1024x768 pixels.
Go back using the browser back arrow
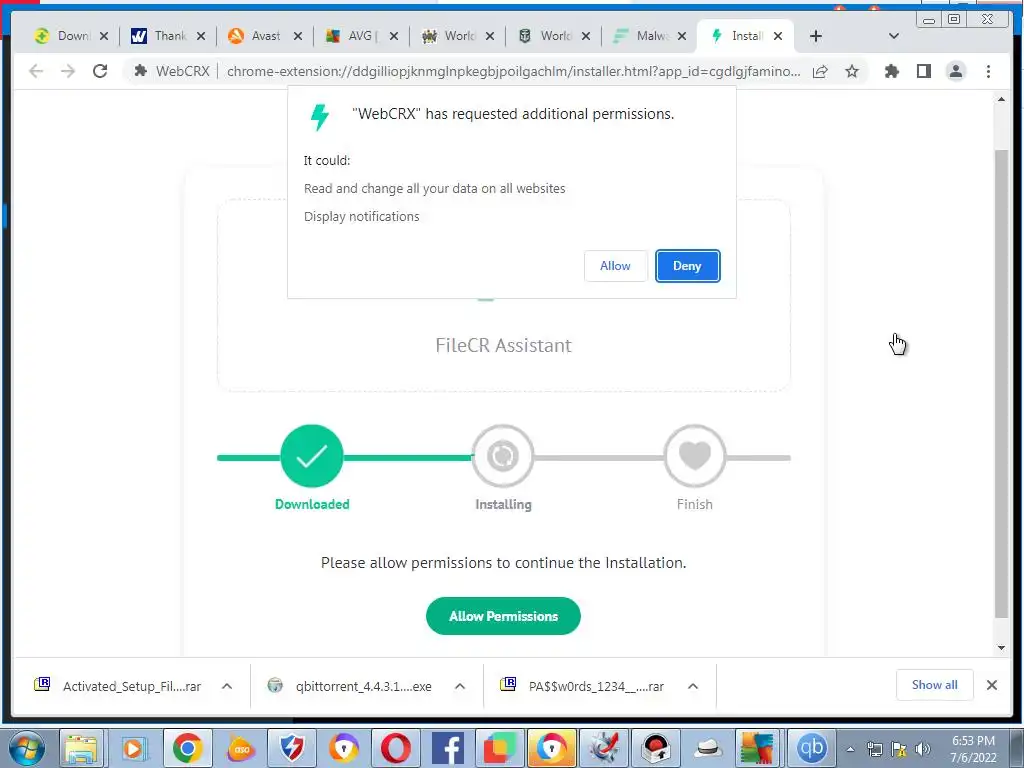[36, 71]
